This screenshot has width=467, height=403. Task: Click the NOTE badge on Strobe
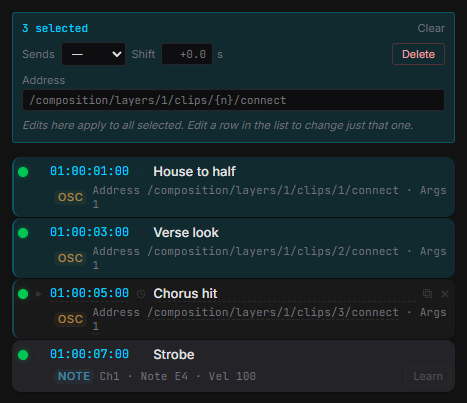tap(74, 376)
